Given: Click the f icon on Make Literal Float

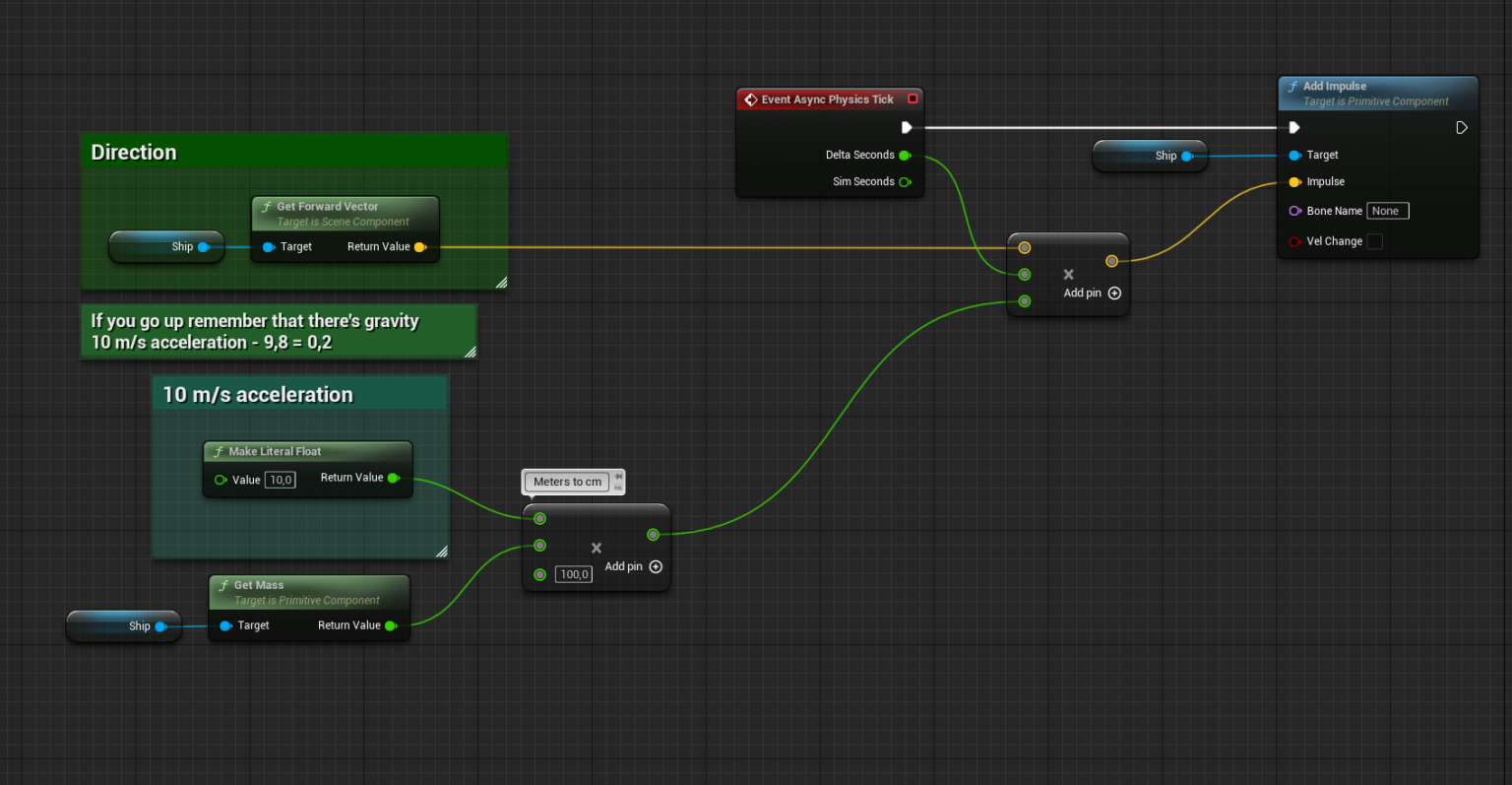Looking at the screenshot, I should pyautogui.click(x=218, y=451).
